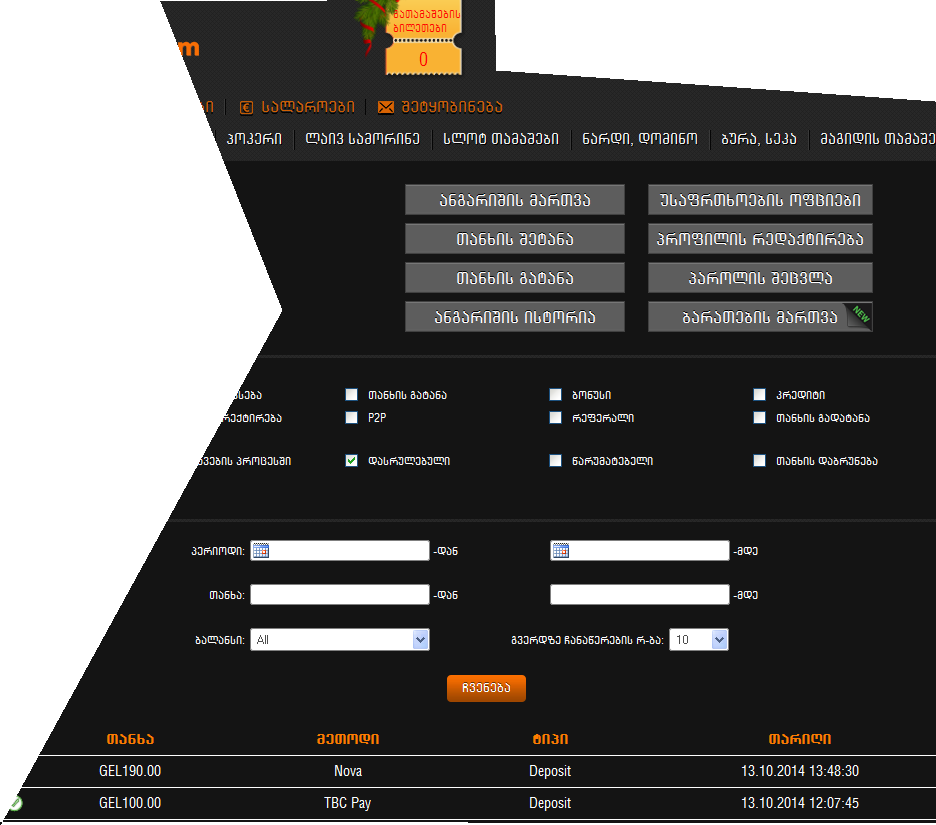
Task: Click the თანხა column header
Action: 130,738
